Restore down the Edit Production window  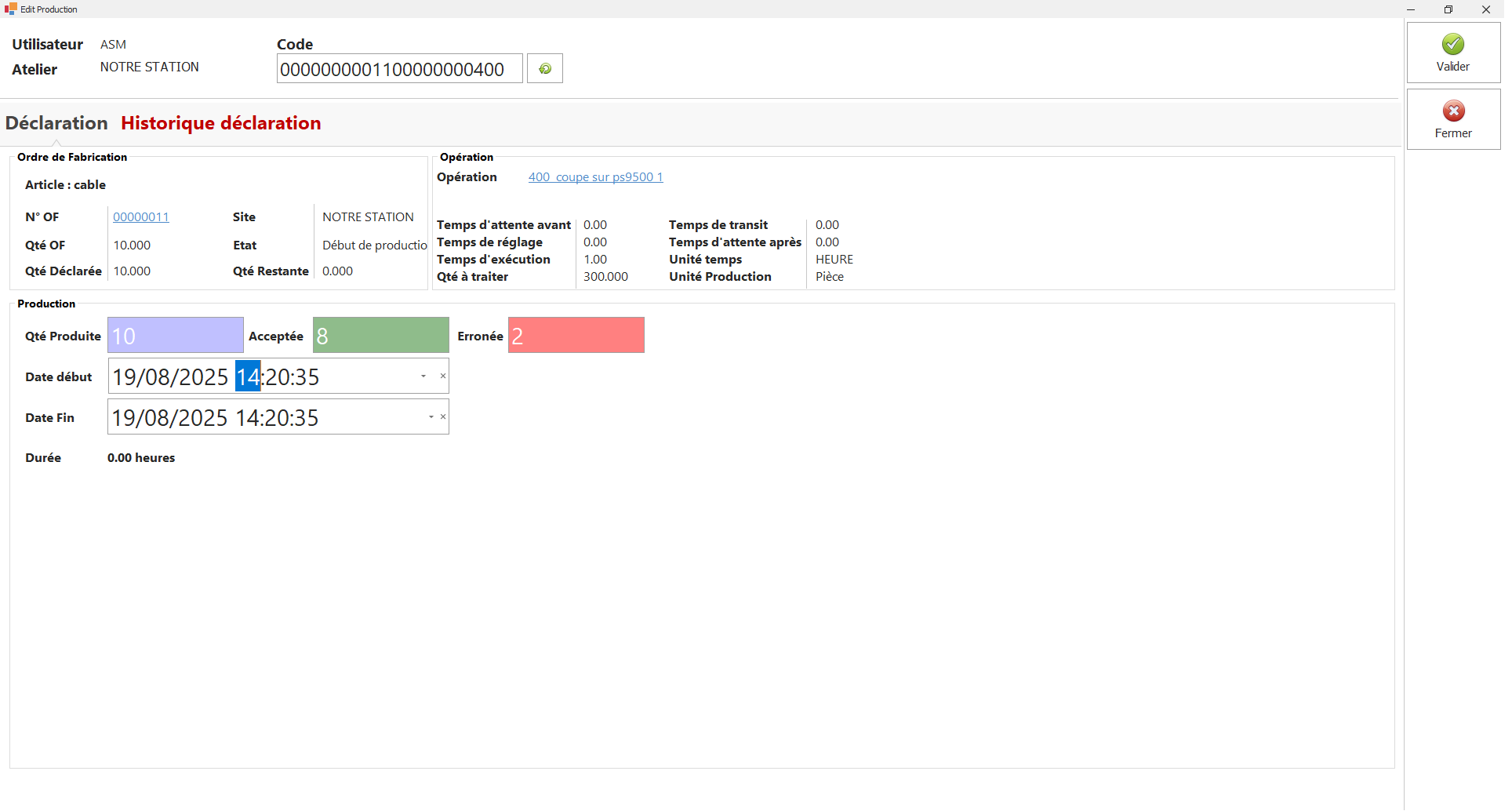pyautogui.click(x=1448, y=9)
